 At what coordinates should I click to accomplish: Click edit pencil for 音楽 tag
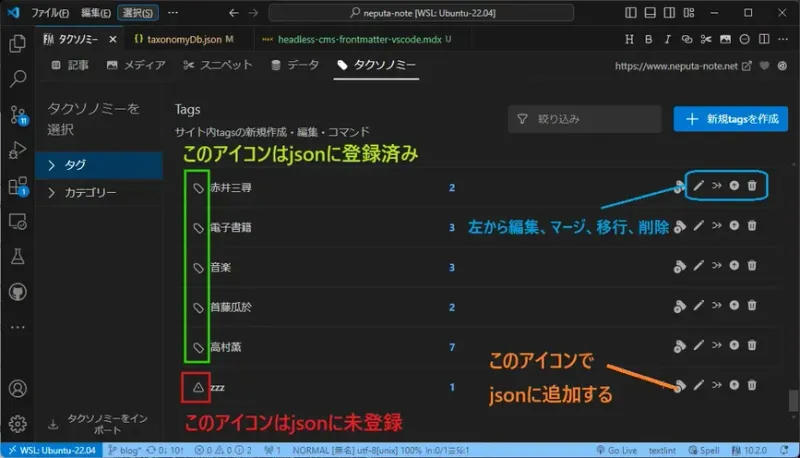tap(698, 265)
